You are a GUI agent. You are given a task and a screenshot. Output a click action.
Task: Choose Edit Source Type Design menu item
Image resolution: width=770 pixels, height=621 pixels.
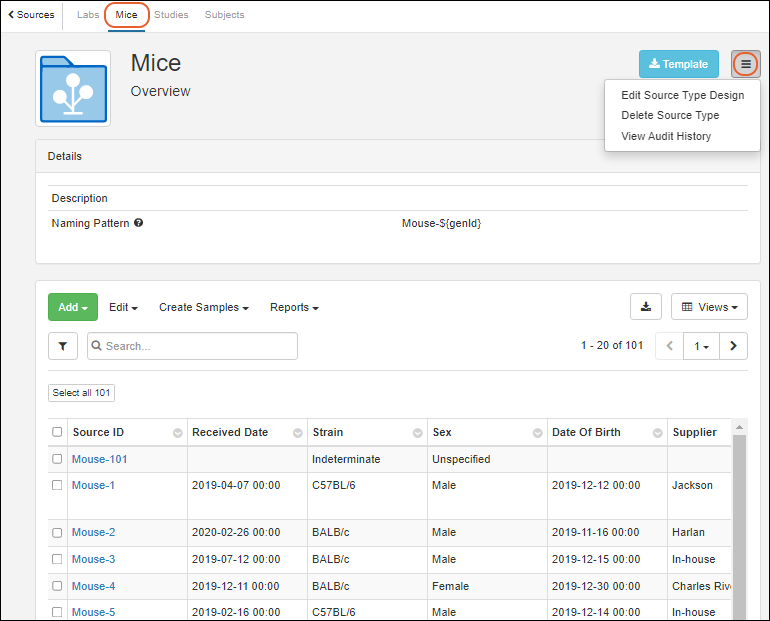tap(682, 95)
